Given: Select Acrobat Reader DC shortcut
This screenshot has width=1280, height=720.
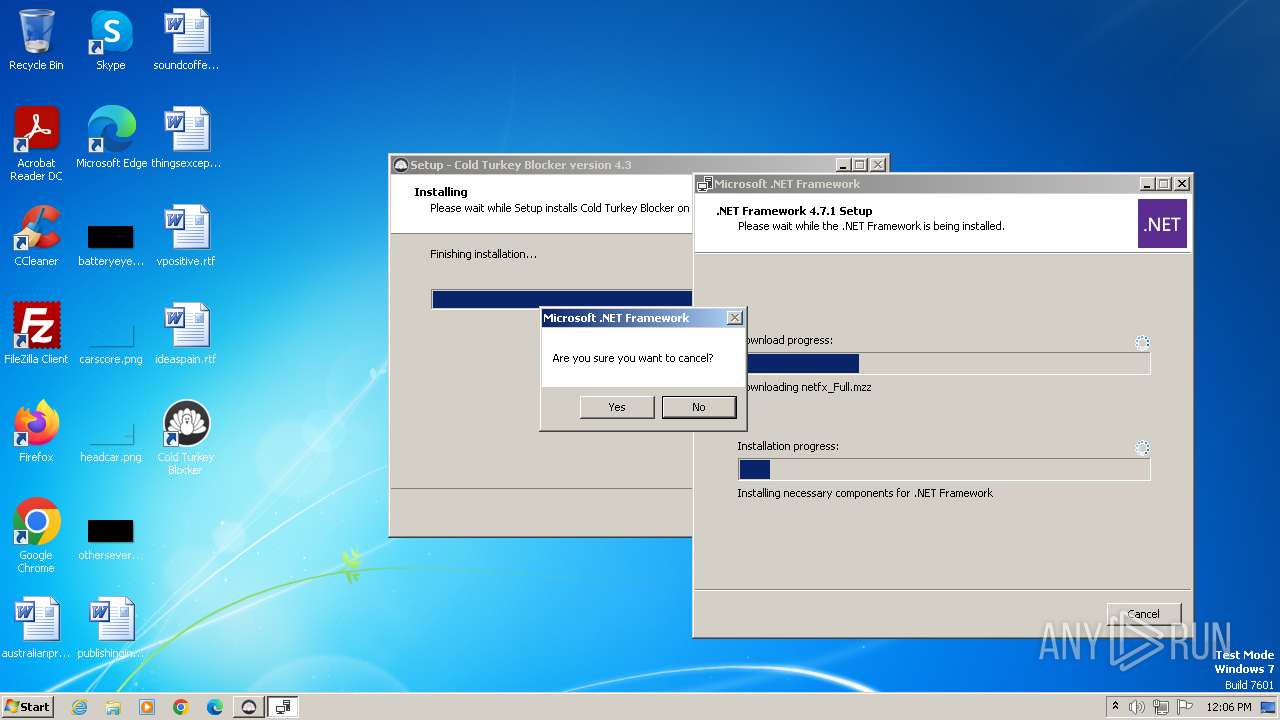Looking at the screenshot, I should [x=36, y=144].
